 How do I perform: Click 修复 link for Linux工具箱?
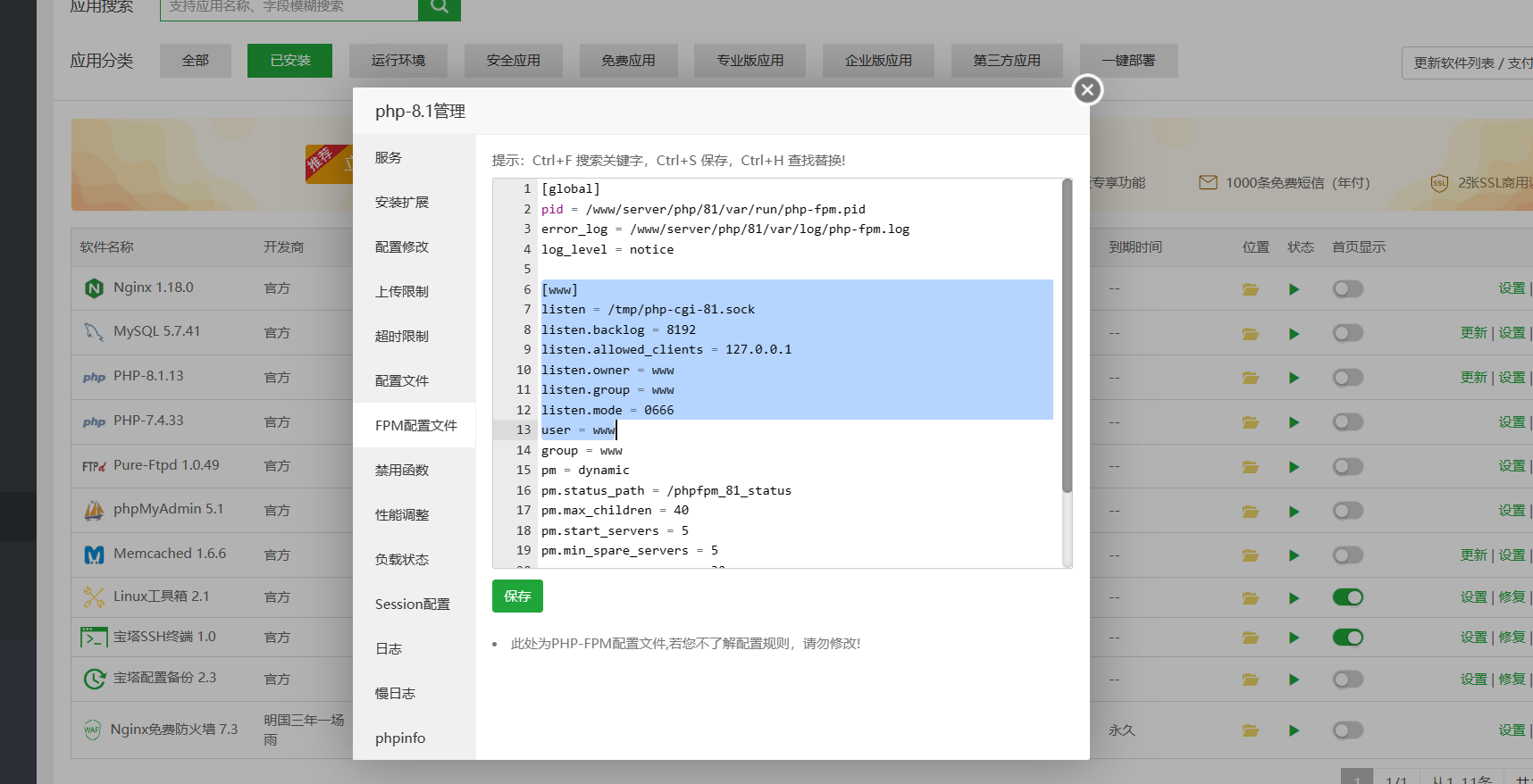click(x=1512, y=597)
